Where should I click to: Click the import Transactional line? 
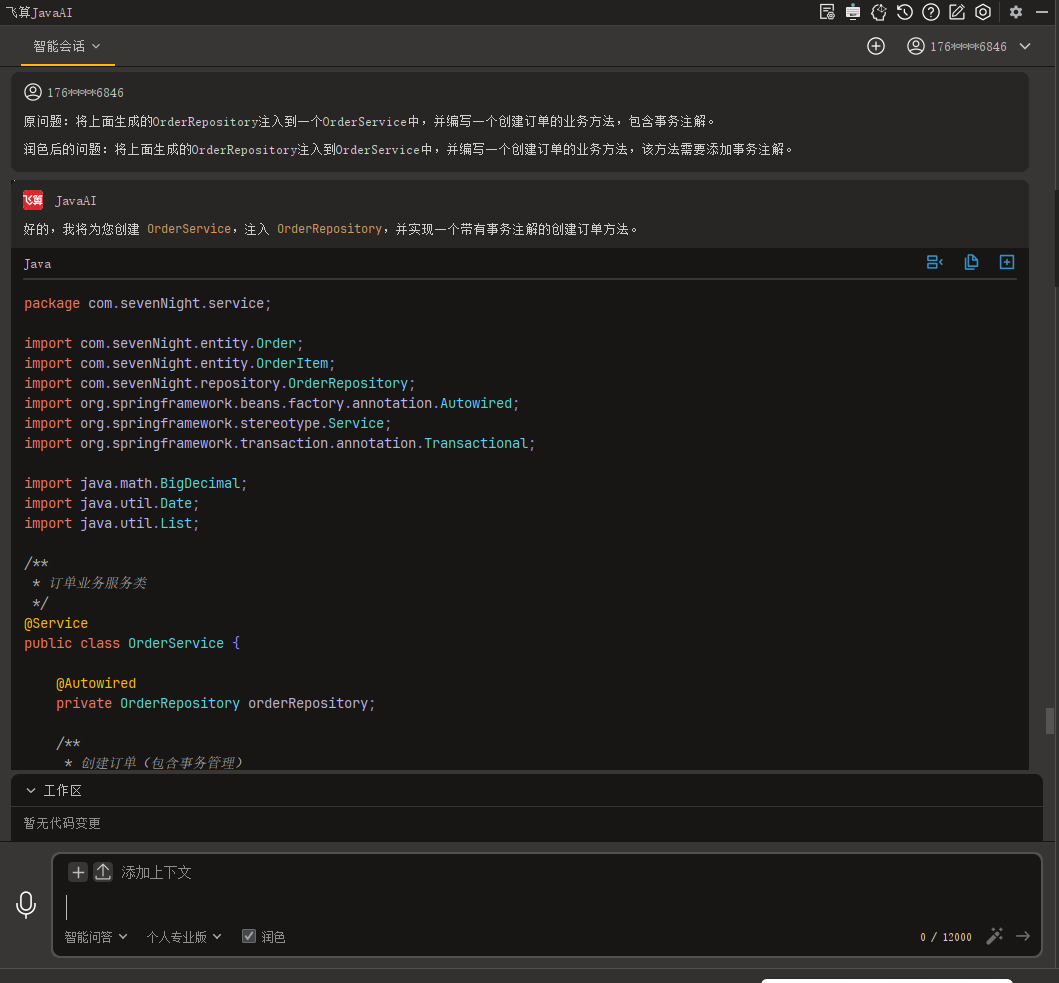pyautogui.click(x=280, y=443)
